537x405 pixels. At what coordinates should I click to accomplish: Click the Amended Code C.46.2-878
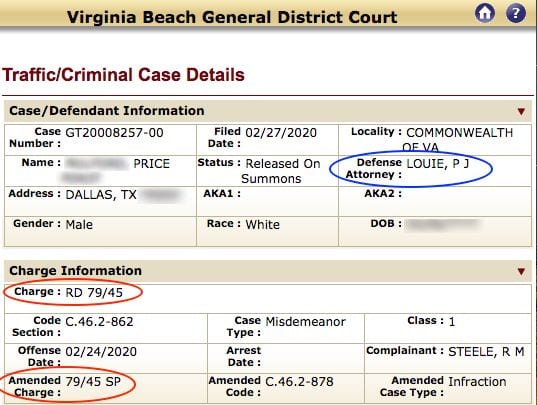[x=299, y=381]
